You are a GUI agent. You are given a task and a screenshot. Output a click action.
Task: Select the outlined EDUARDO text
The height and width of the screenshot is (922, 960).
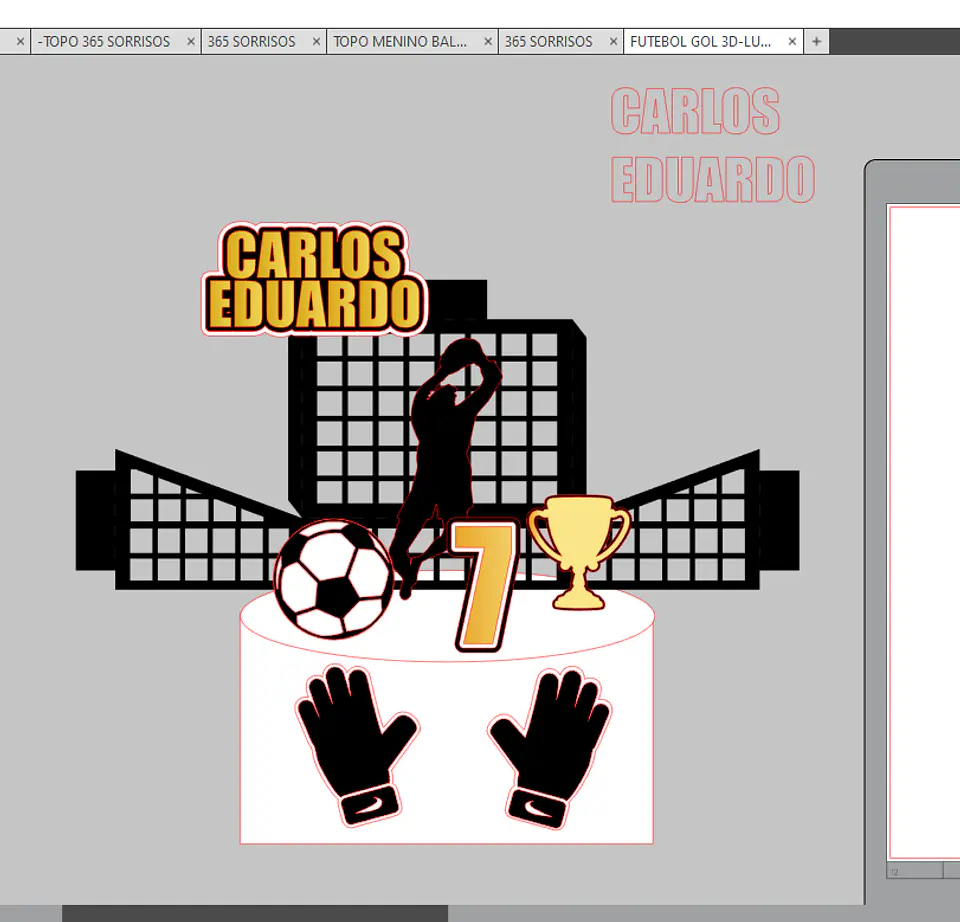[x=713, y=179]
